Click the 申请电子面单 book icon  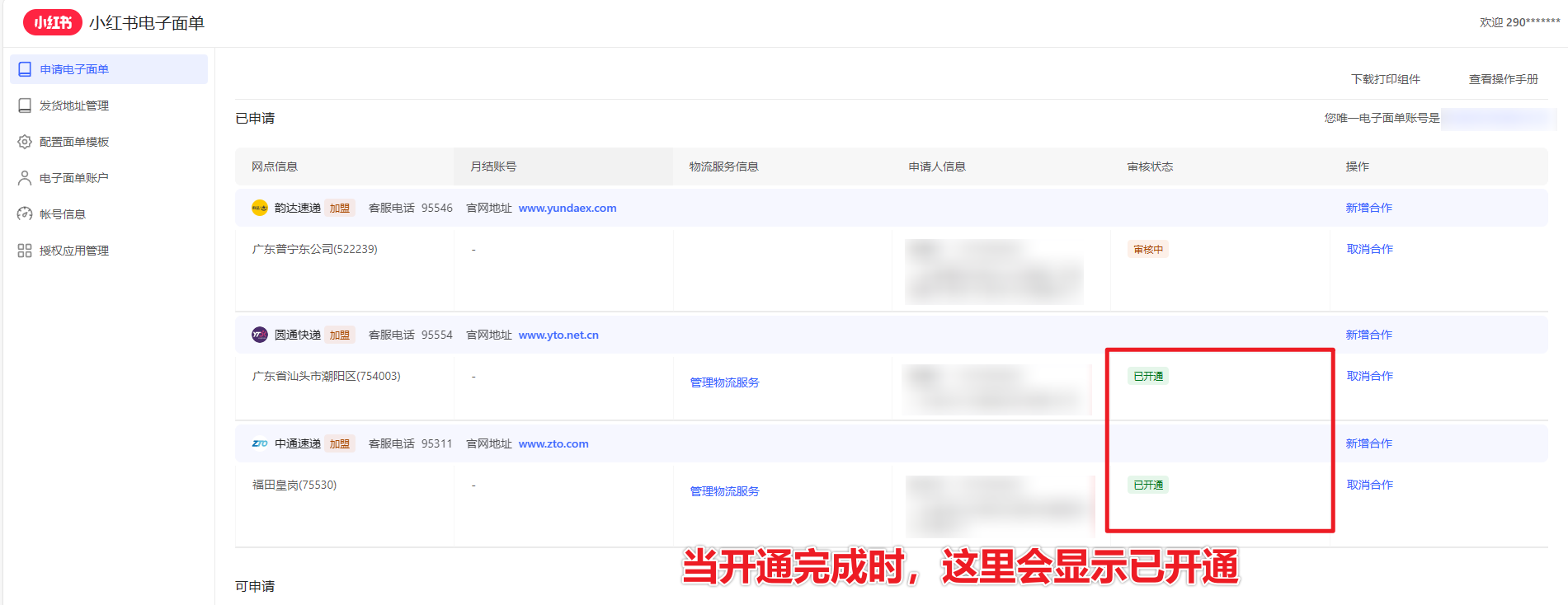25,69
